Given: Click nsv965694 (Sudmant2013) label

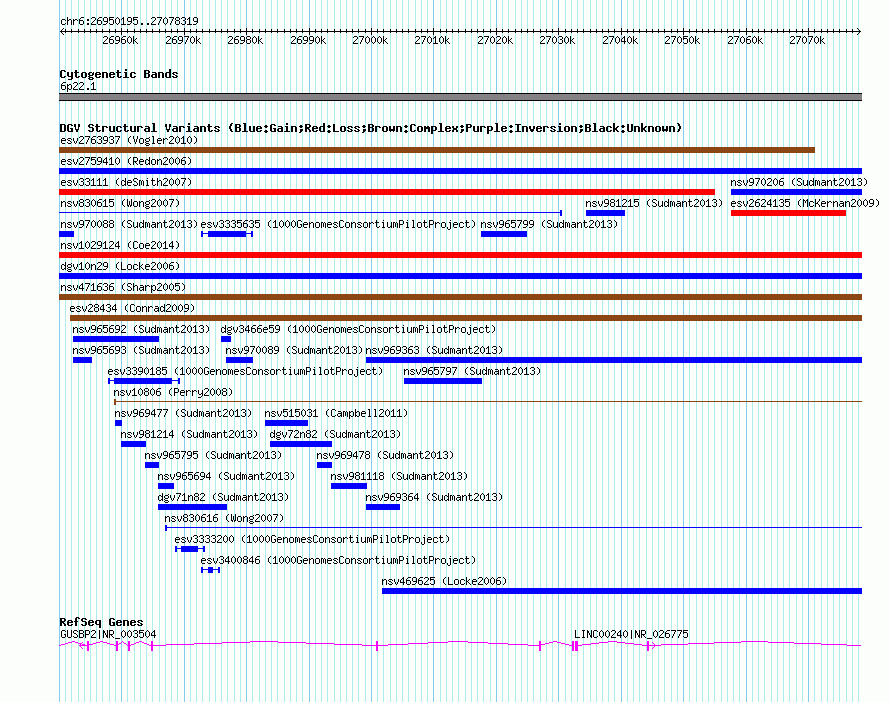Looking at the screenshot, I should [226, 476].
